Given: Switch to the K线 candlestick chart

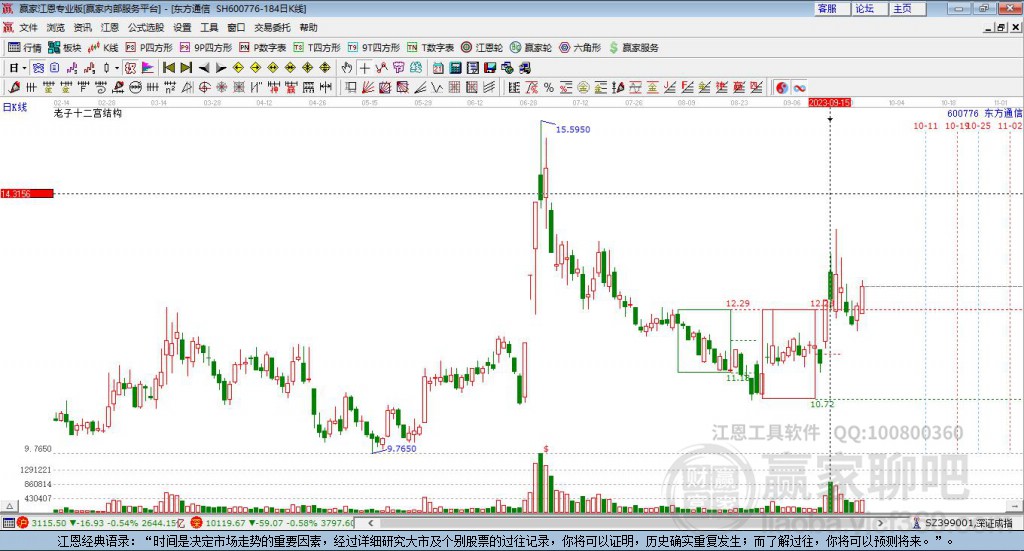Looking at the screenshot, I should tap(103, 48).
